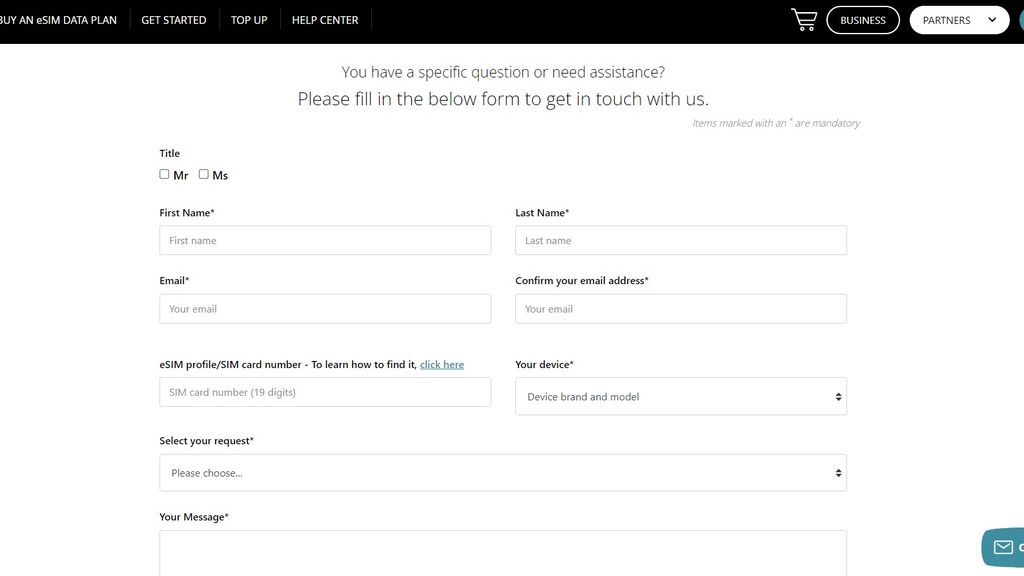Click the Confirm your email address field
The image size is (1024, 576).
coord(681,309)
